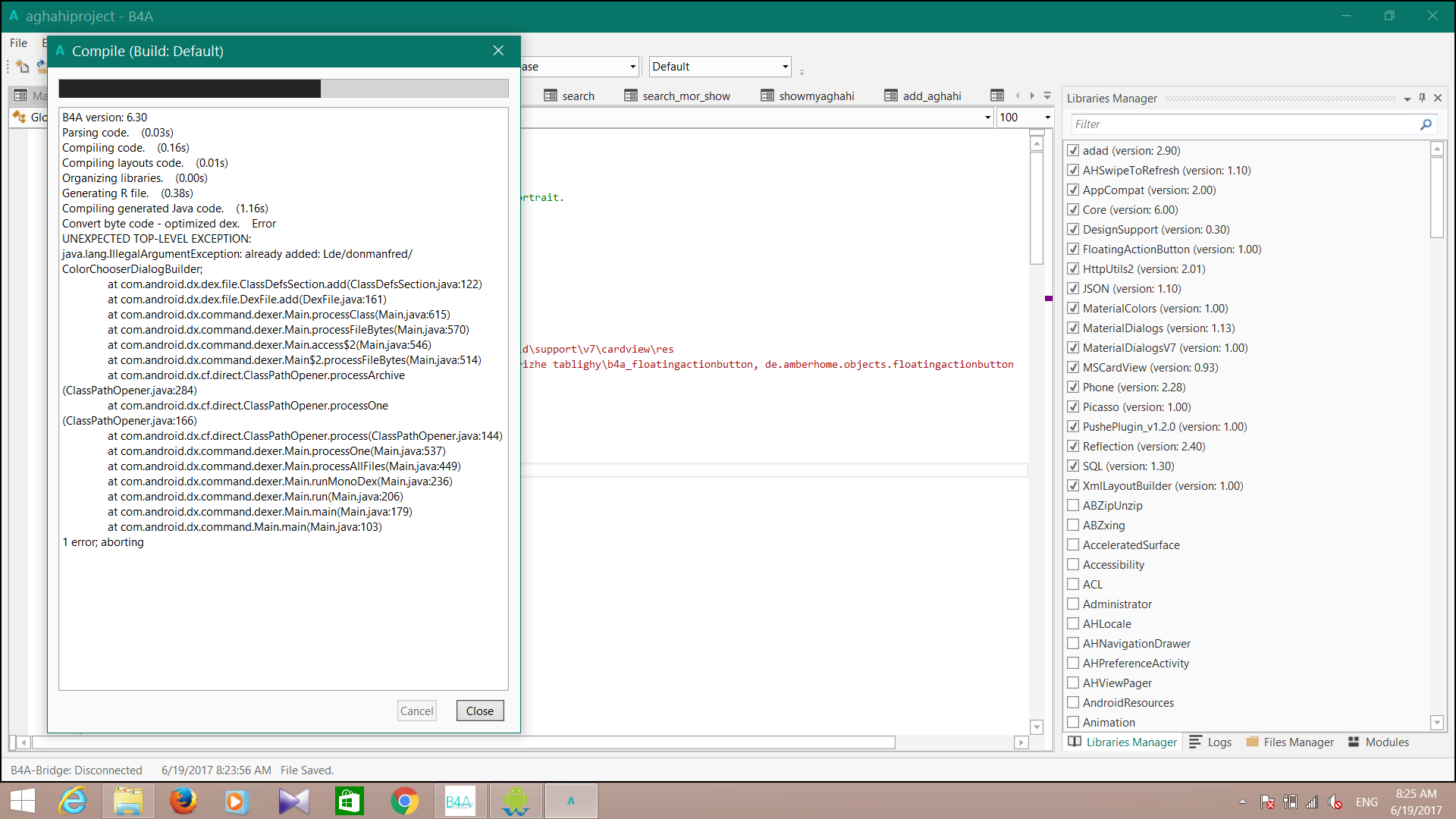Screen dimensions: 1456x819
Task: Pin the Libraries Manager panel
Action: 1422,98
